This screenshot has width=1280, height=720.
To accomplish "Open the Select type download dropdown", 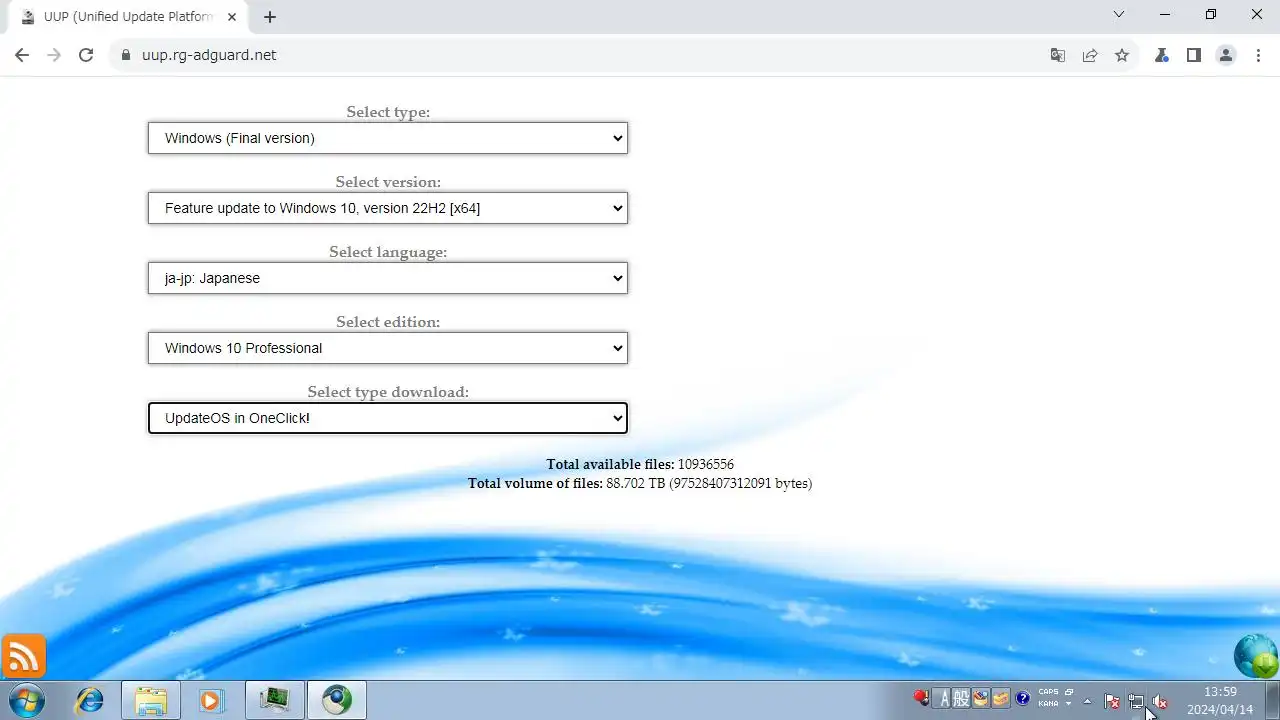I will point(388,418).
